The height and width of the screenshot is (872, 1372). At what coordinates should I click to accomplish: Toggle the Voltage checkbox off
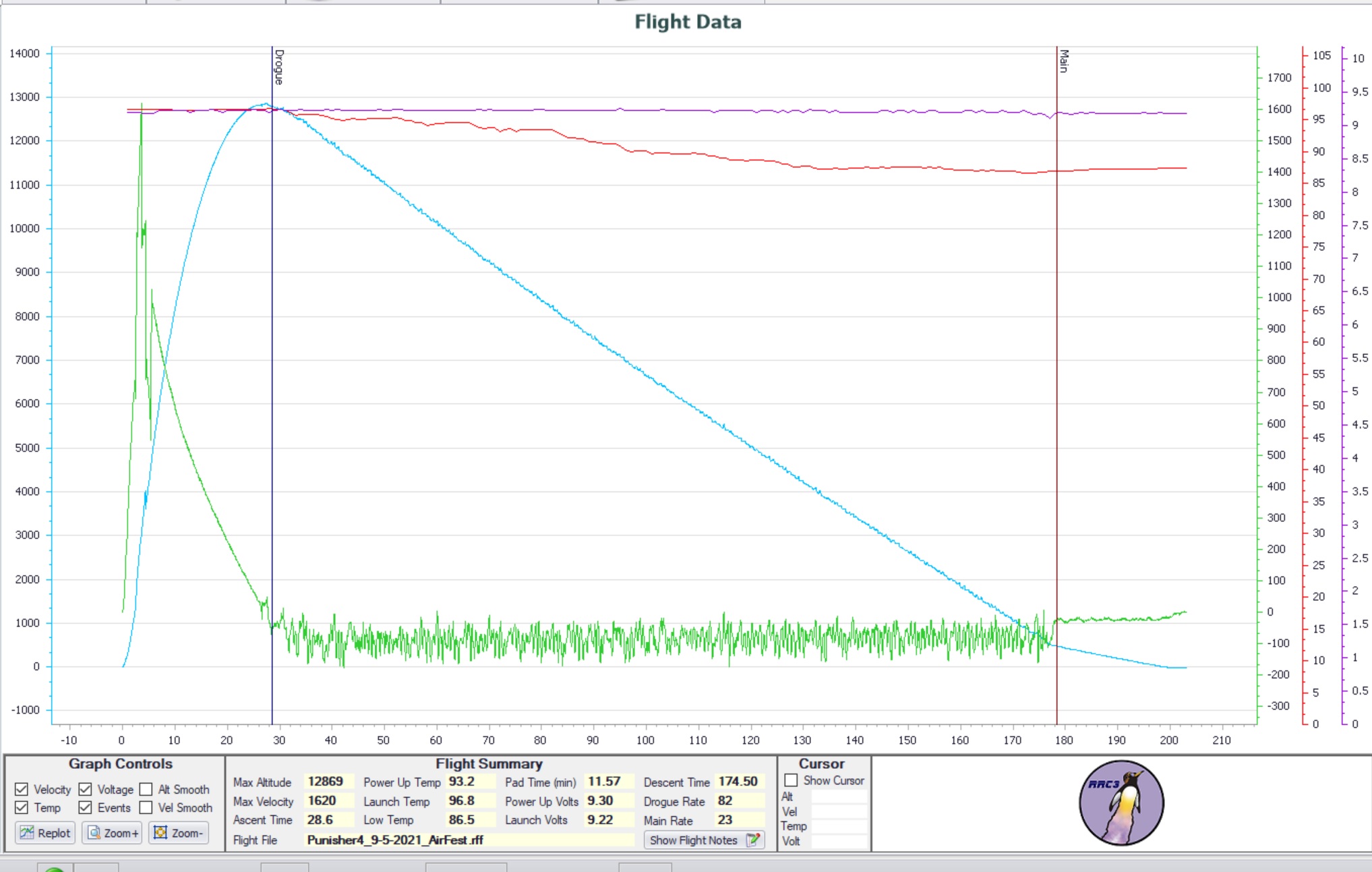tap(85, 789)
